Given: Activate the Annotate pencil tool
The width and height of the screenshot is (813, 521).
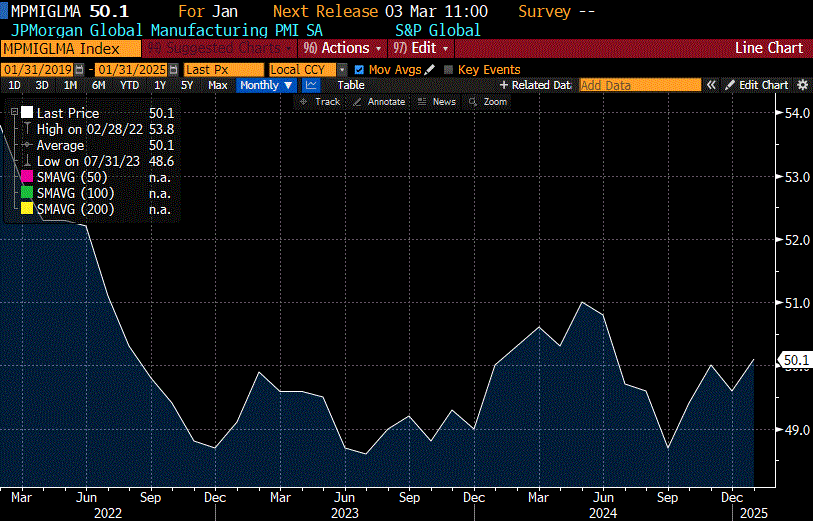Looking at the screenshot, I should [x=379, y=102].
